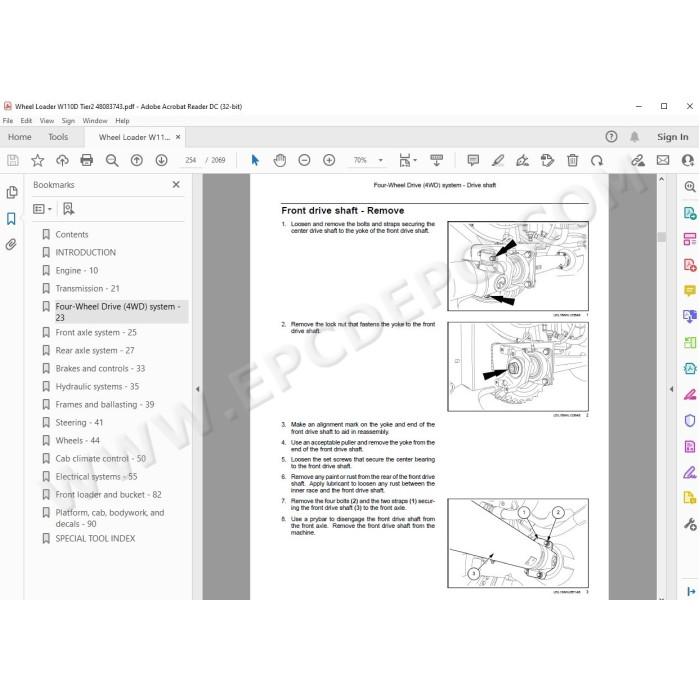Add a sticky note comment
Screen dimensions: 700x700
coord(473,160)
